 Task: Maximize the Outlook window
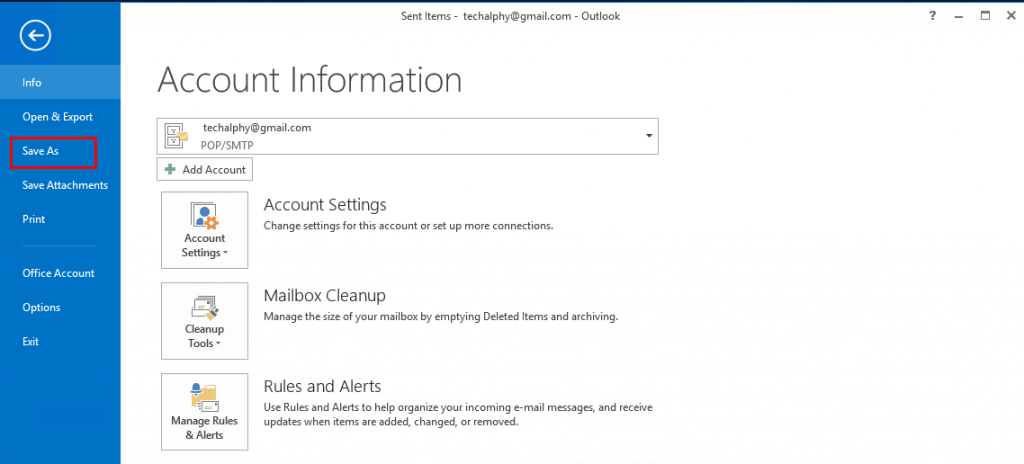985,16
